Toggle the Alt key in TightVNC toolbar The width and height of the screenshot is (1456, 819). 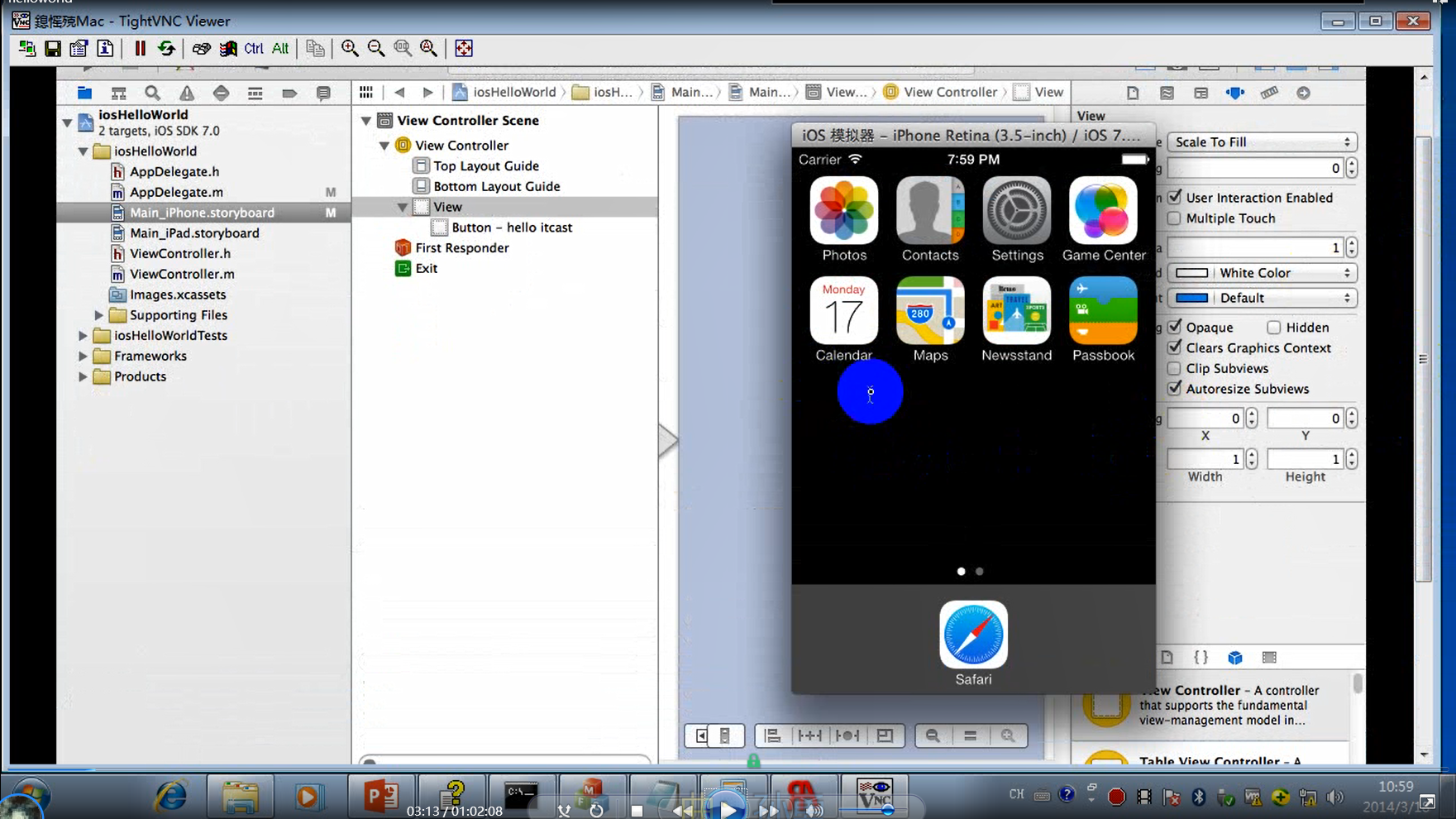280,49
